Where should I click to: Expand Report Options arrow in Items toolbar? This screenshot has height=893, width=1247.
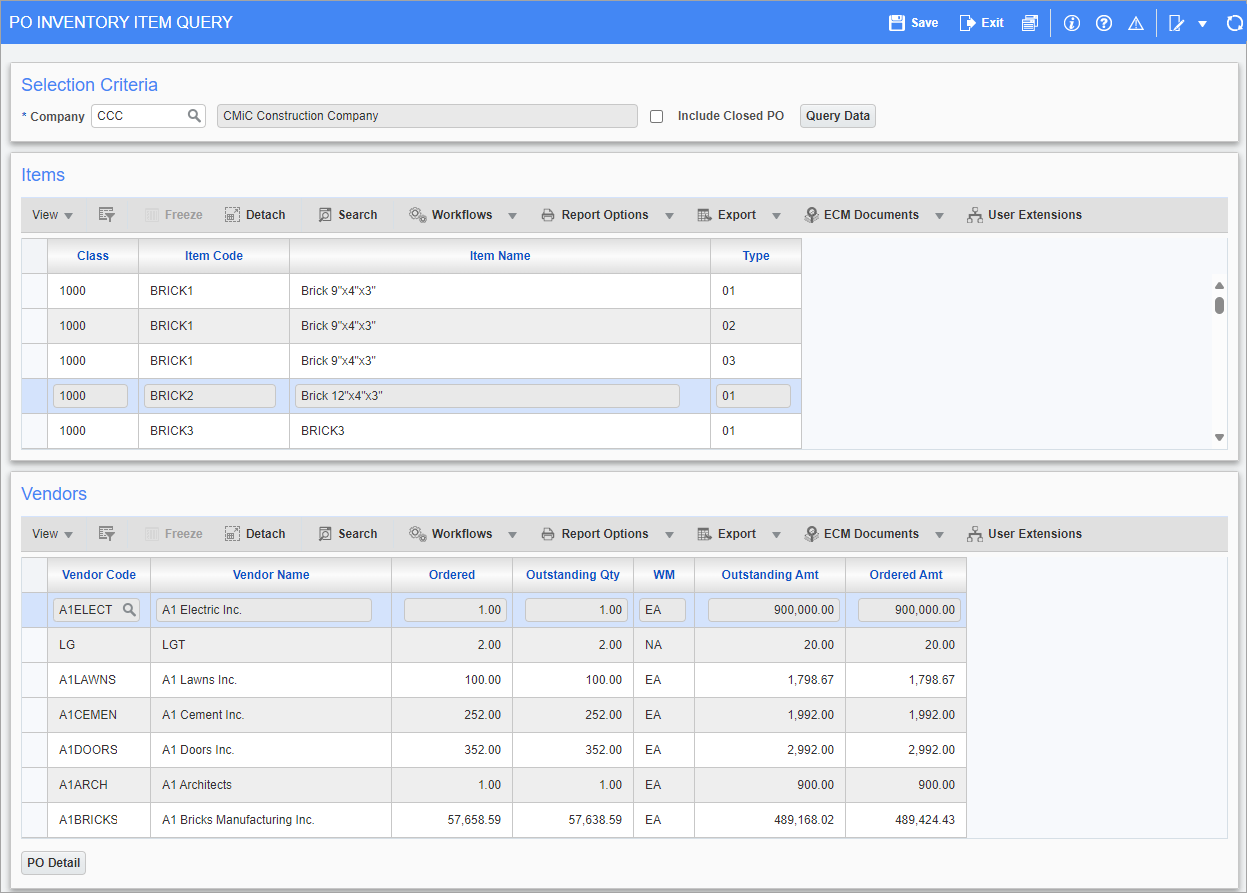click(x=669, y=216)
